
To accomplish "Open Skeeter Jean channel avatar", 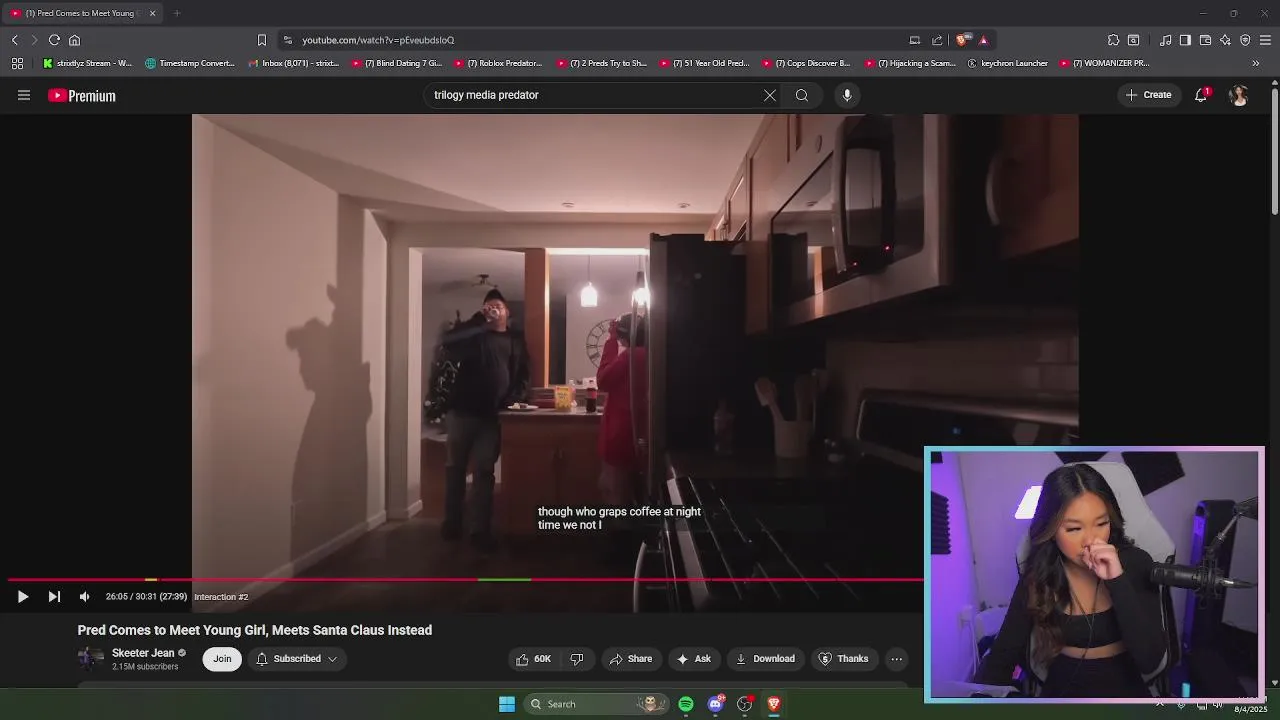I will 90,658.
